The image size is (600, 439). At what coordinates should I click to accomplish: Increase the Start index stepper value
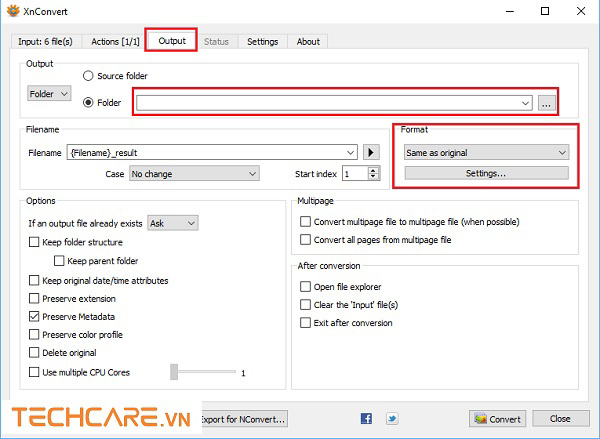(x=374, y=169)
